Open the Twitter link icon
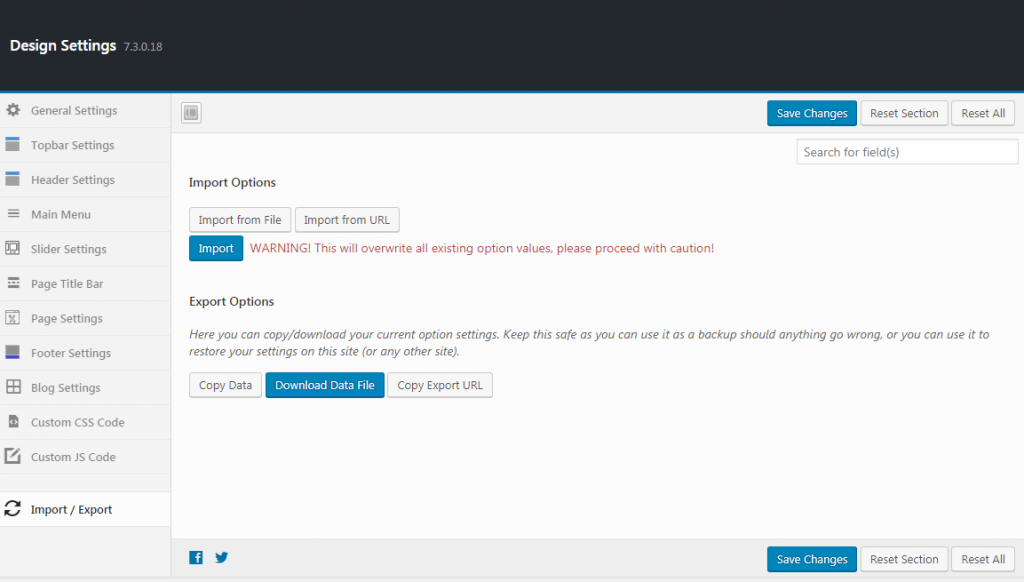This screenshot has height=582, width=1024. (x=222, y=557)
